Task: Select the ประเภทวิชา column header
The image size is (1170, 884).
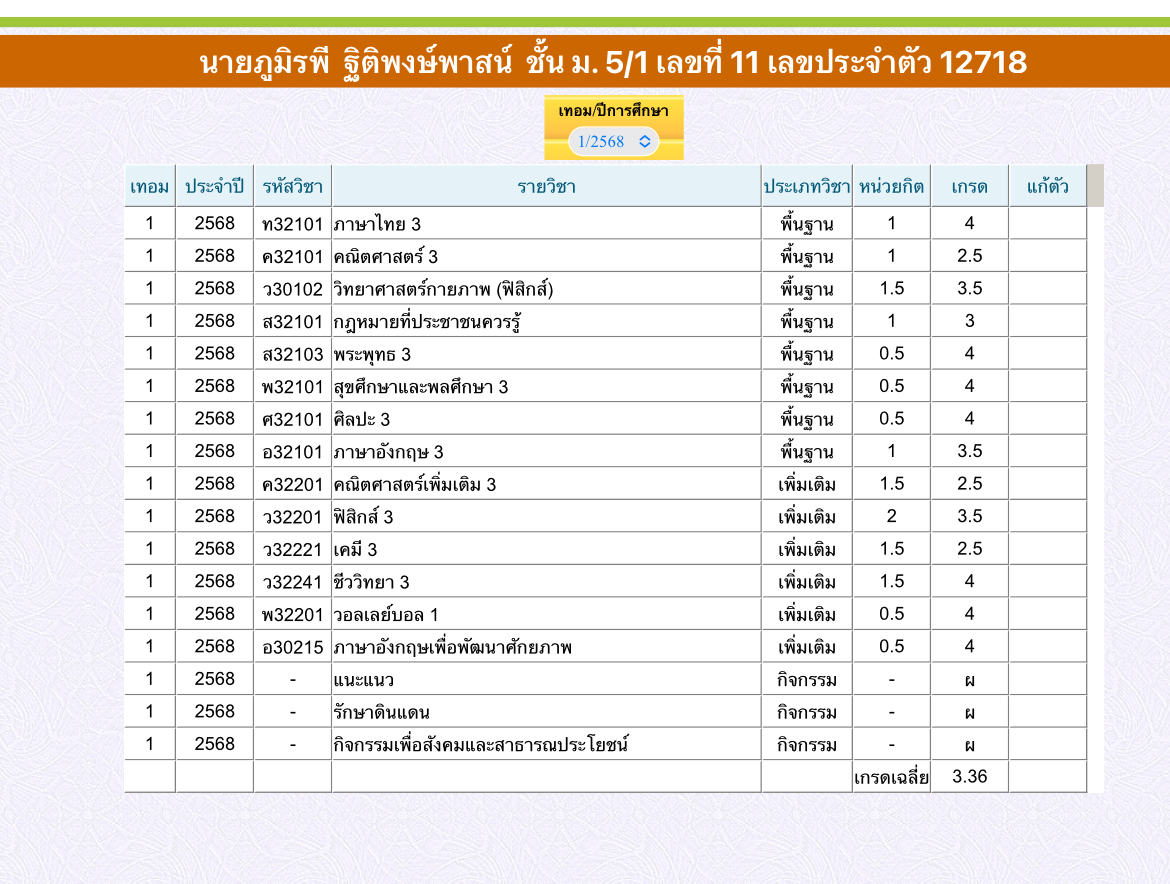Action: tap(806, 187)
